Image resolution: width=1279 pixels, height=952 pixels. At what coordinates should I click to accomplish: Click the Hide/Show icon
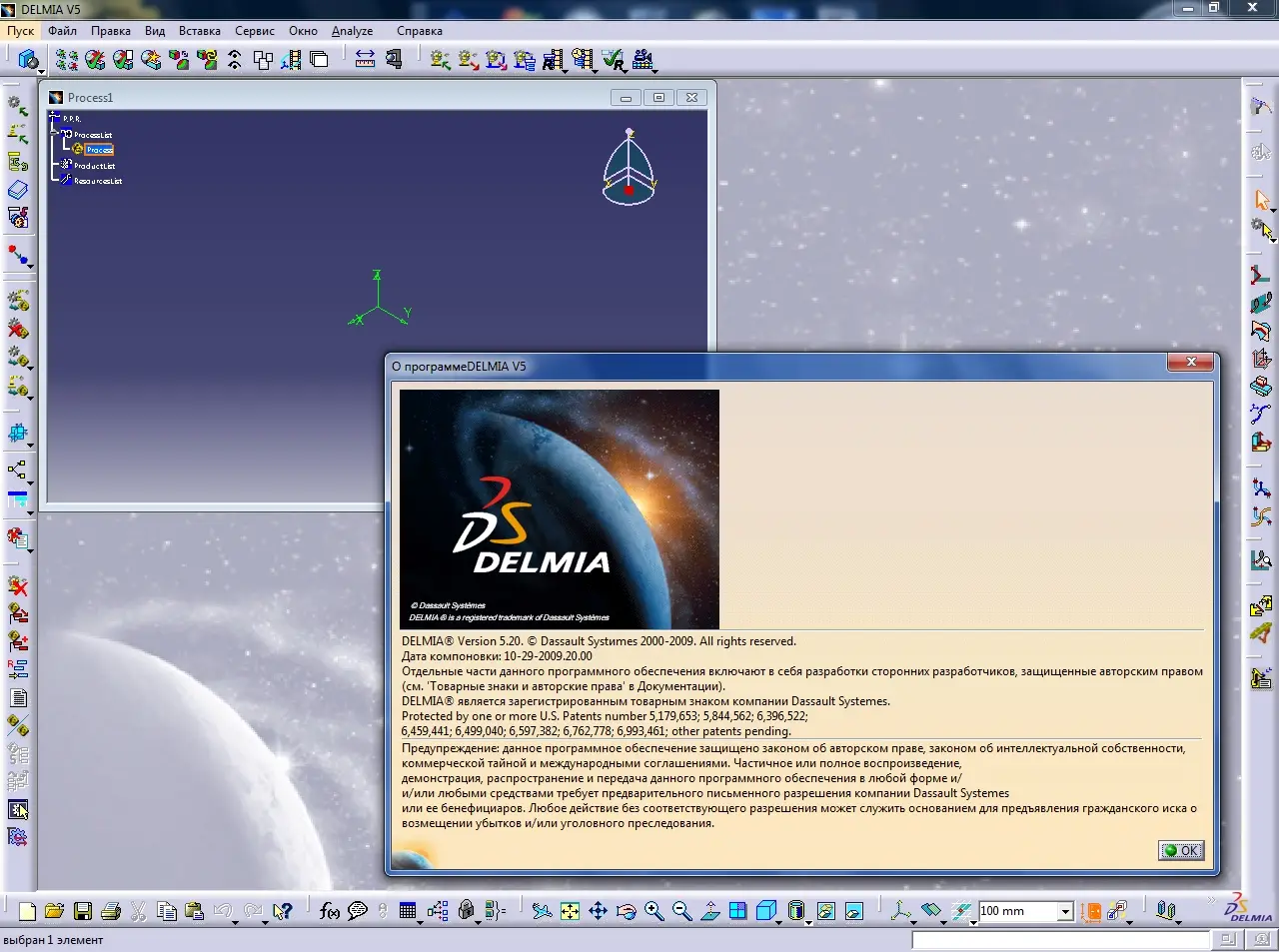(825, 911)
